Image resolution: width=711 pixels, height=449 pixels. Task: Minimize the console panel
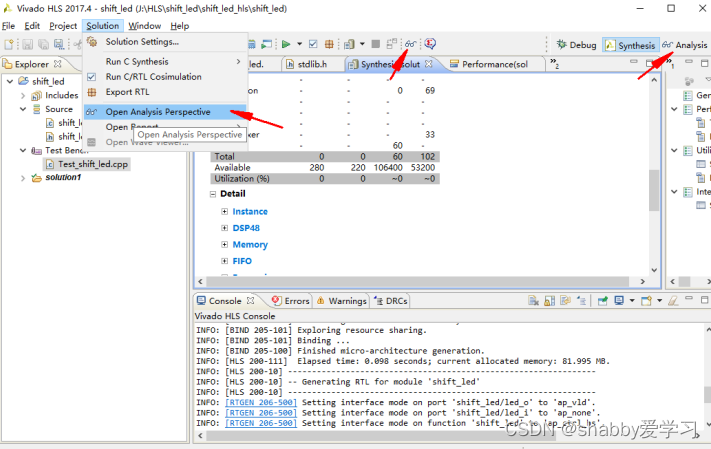689,299
